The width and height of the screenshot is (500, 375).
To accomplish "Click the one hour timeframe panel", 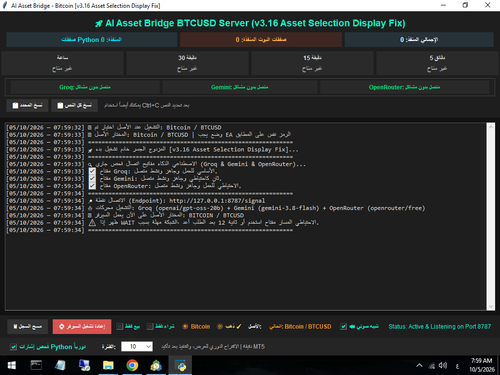I will tap(62, 63).
